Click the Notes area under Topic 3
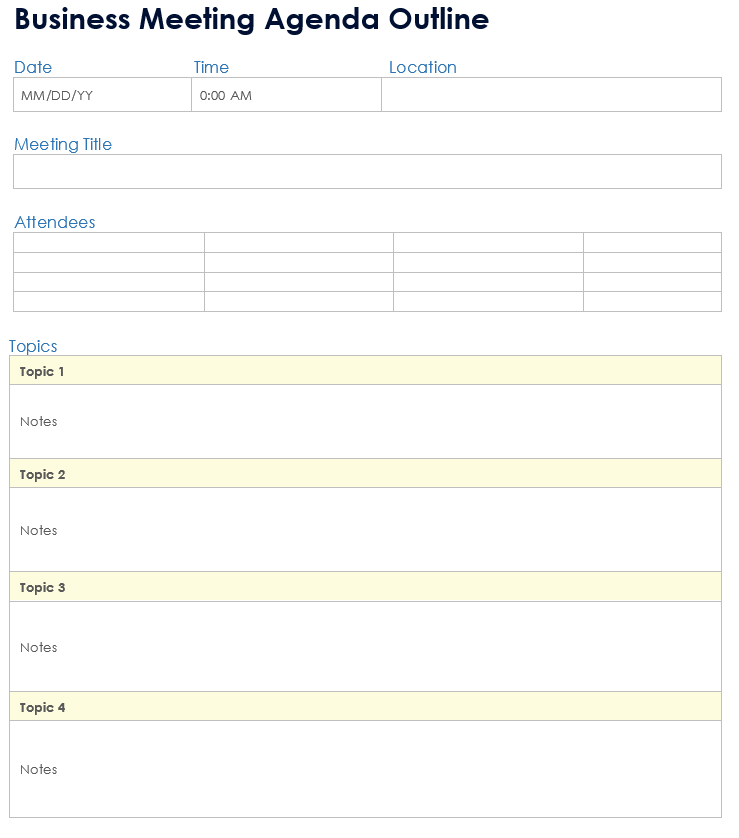 [365, 647]
